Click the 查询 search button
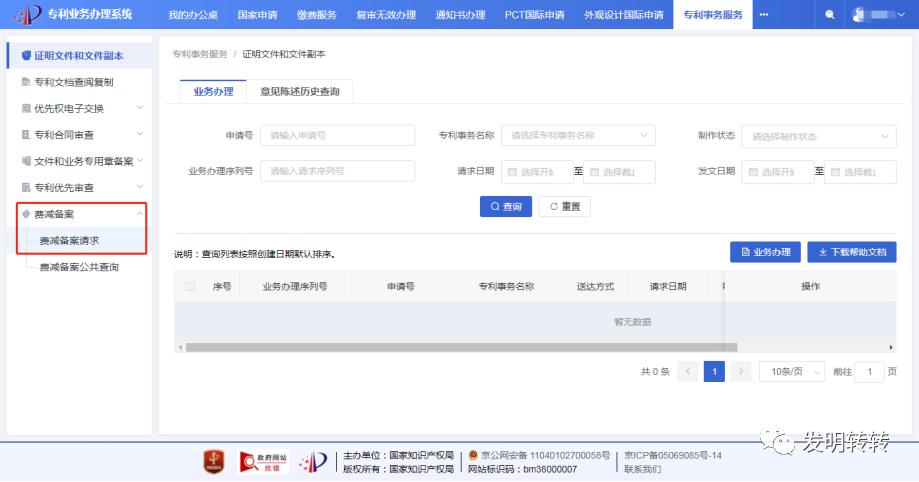 coord(506,206)
